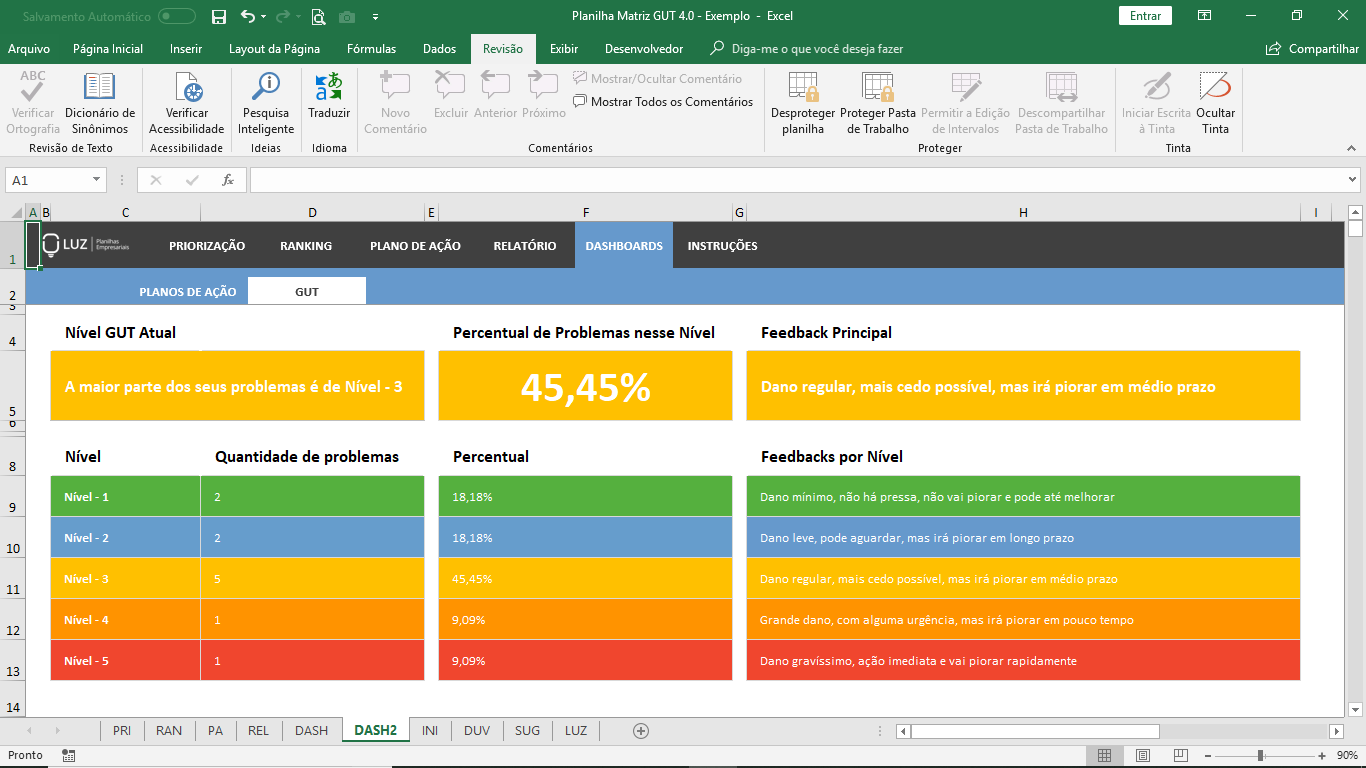This screenshot has width=1366, height=768.
Task: Select Normal view in status bar
Action: 1104,755
